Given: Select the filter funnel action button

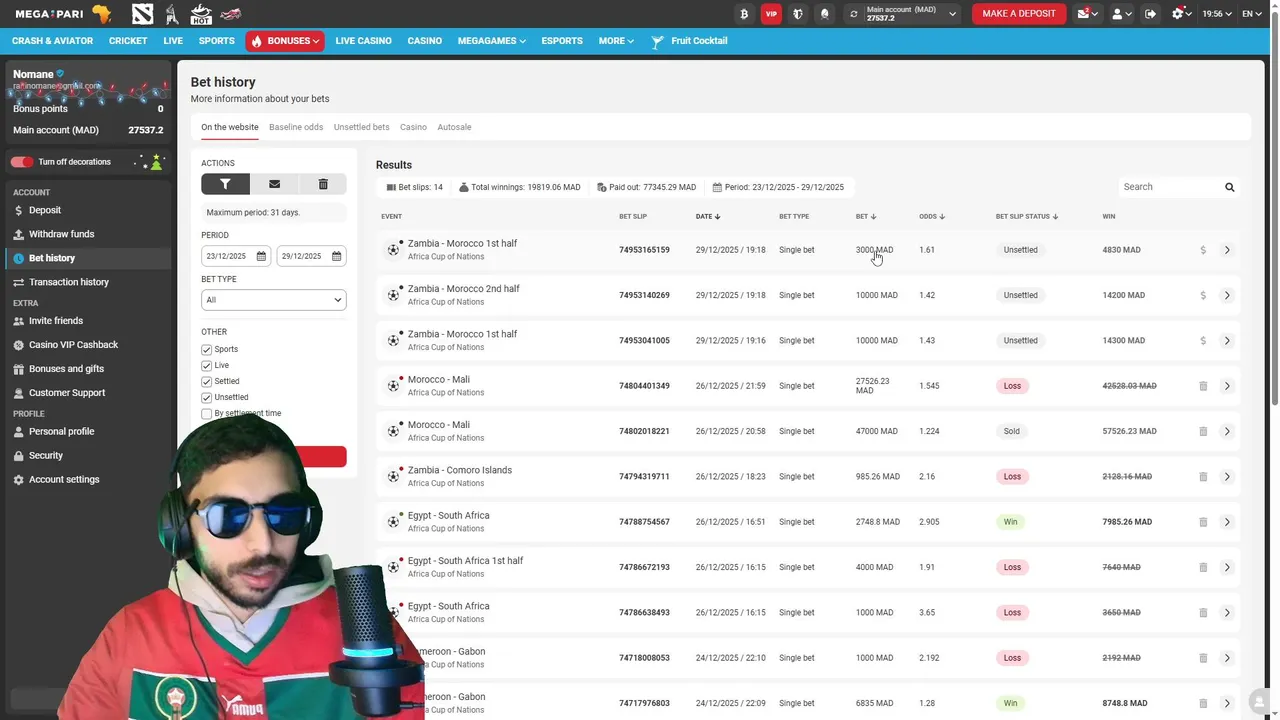Looking at the screenshot, I should click(x=225, y=184).
